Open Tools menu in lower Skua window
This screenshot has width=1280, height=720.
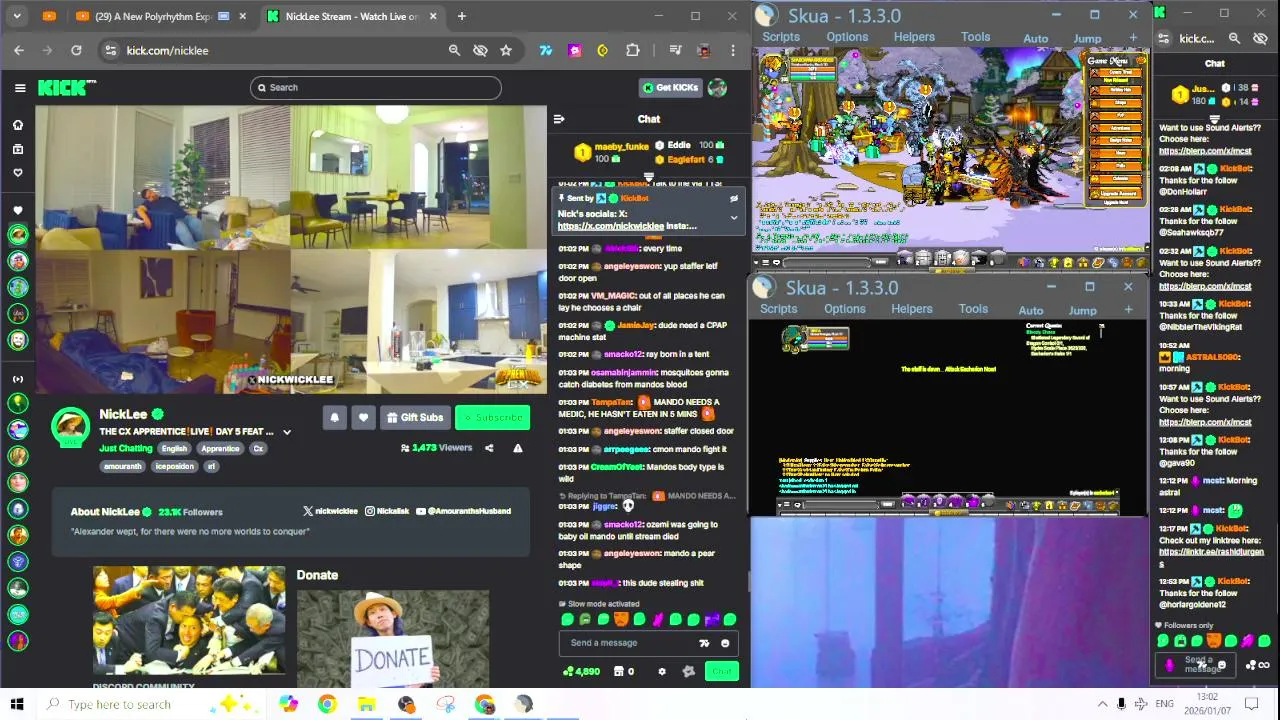click(973, 309)
